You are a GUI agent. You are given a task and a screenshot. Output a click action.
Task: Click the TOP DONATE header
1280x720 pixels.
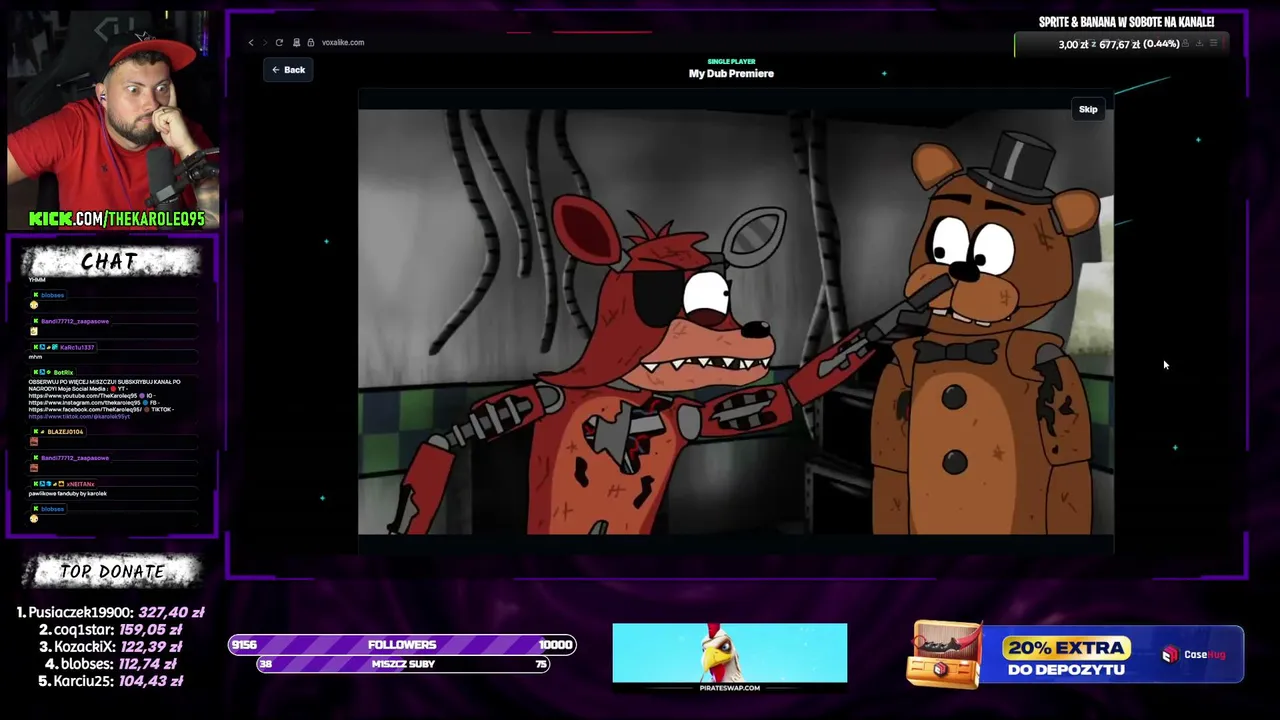(112, 571)
